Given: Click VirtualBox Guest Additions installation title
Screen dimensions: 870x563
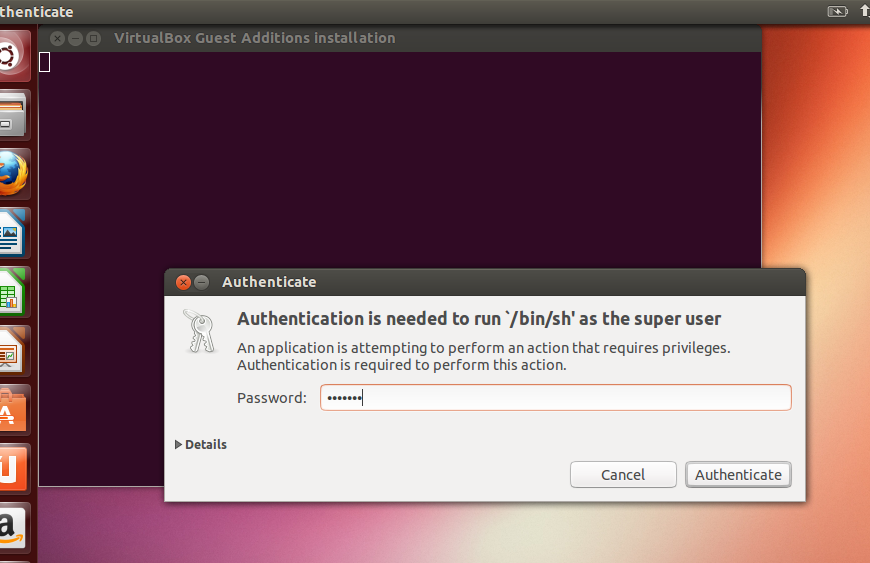Looking at the screenshot, I should click(x=255, y=38).
